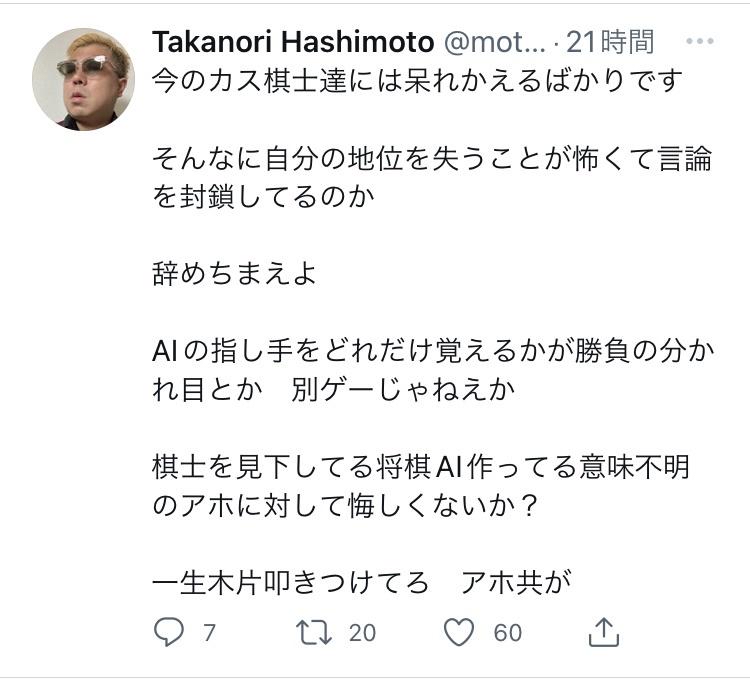This screenshot has width=750, height=684.
Task: Click the last line starting 一生木片
Action: point(362,582)
